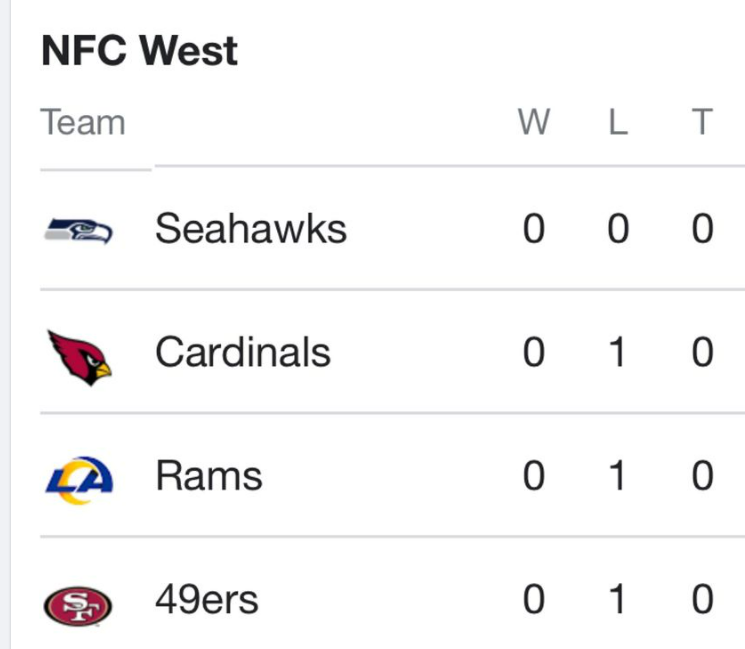The width and height of the screenshot is (745, 649).
Task: Click the Cardinals wins value
Action: click(x=534, y=352)
